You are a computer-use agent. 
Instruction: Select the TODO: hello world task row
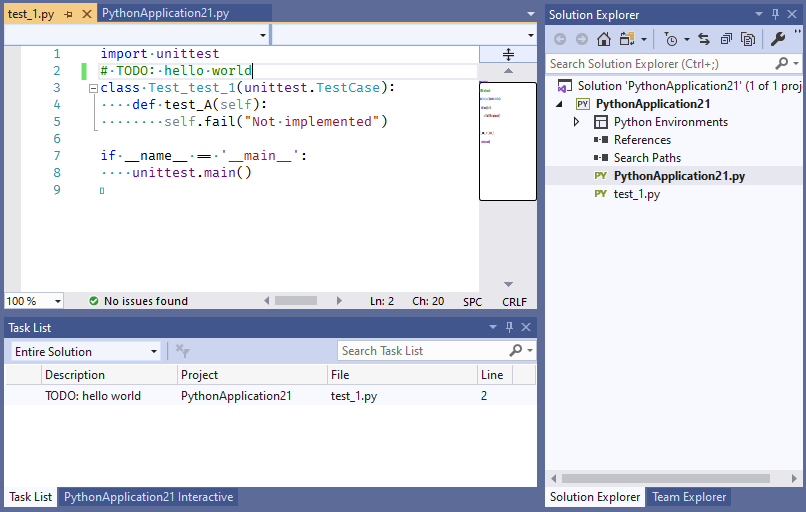pyautogui.click(x=270, y=396)
